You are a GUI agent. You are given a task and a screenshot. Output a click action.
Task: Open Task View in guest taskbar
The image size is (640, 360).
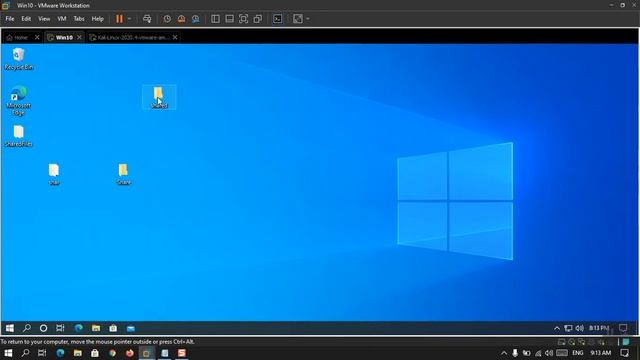pyautogui.click(x=60, y=328)
